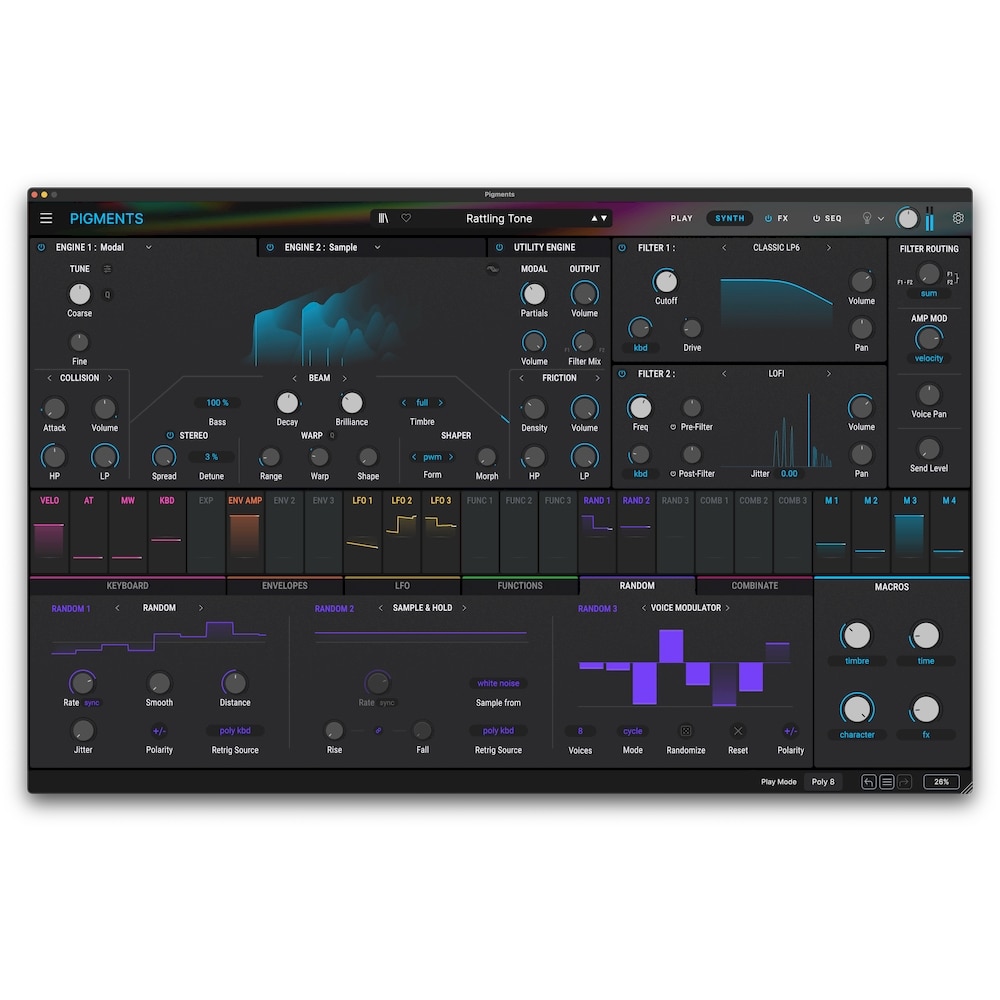Open the history list icon
Viewport: 1000px width, 1000px height.
coord(887,782)
